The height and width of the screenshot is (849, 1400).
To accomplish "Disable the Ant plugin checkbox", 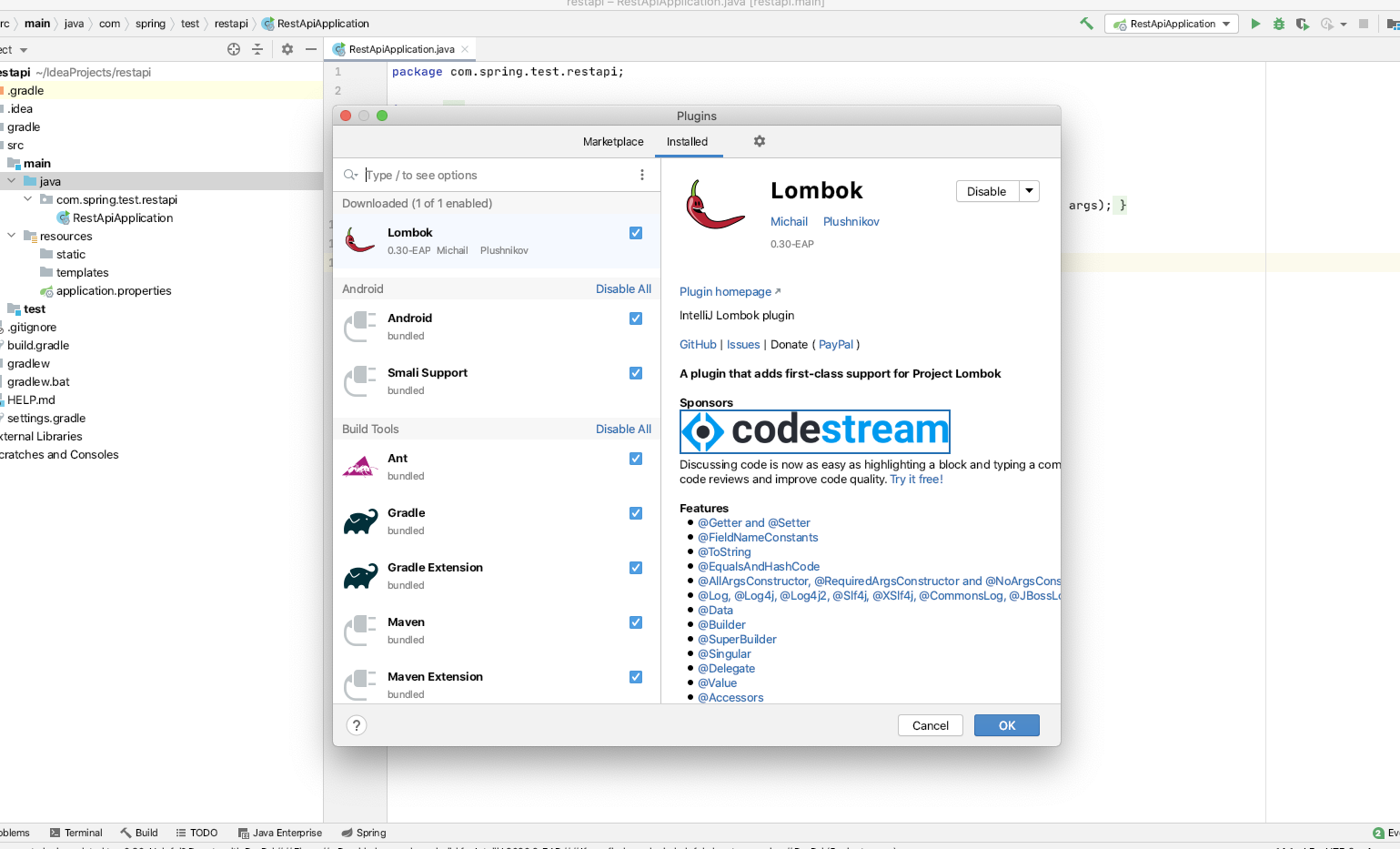I will pyautogui.click(x=636, y=459).
